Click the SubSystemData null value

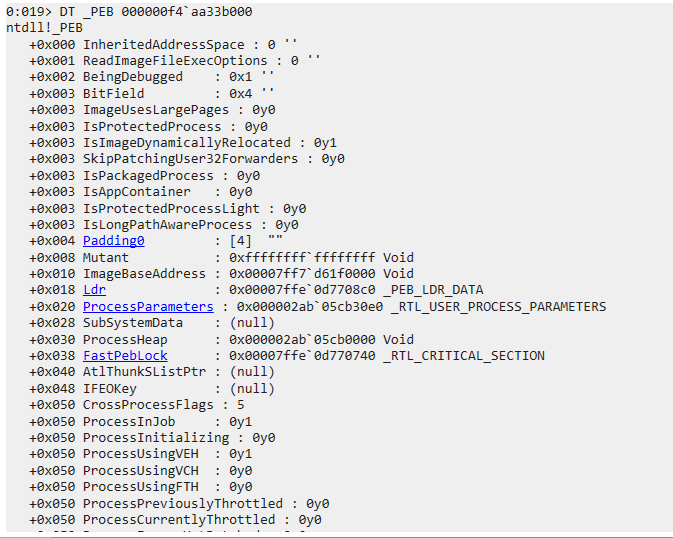pyautogui.click(x=252, y=323)
